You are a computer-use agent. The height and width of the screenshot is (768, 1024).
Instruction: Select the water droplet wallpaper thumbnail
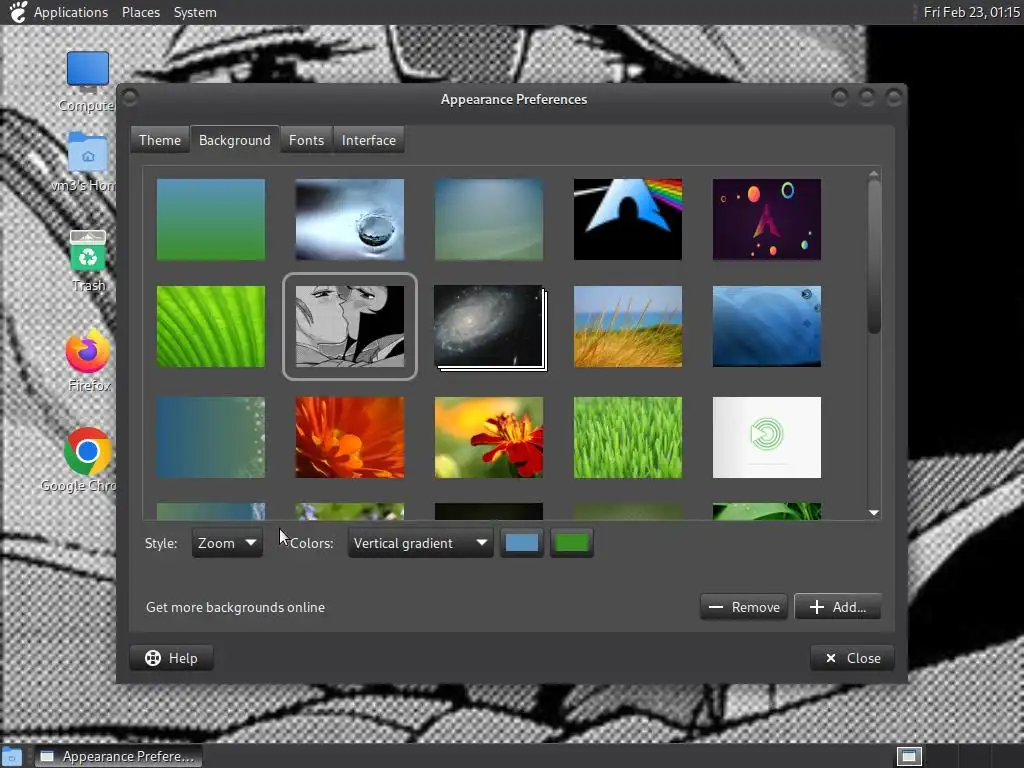click(x=350, y=219)
